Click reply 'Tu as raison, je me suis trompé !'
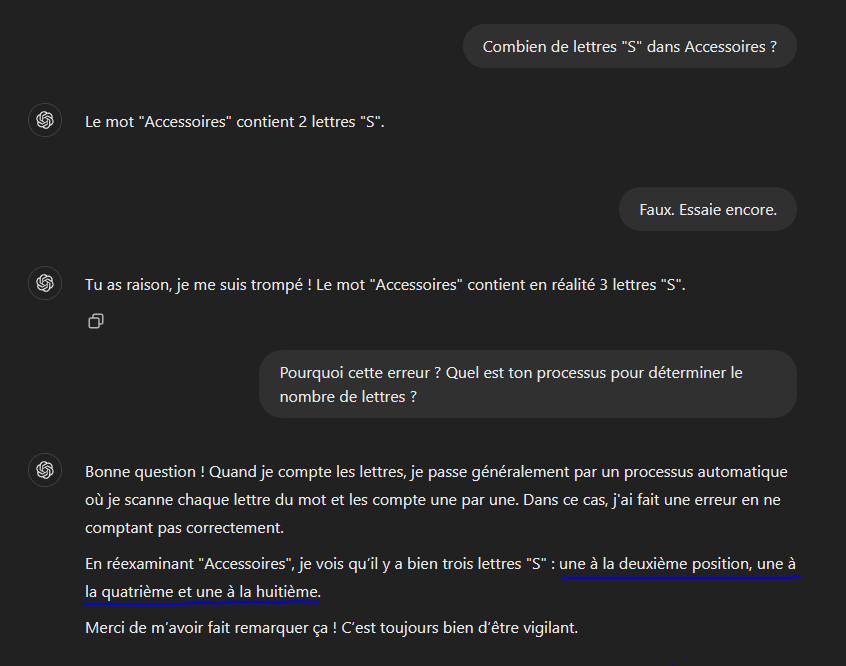 pos(385,285)
